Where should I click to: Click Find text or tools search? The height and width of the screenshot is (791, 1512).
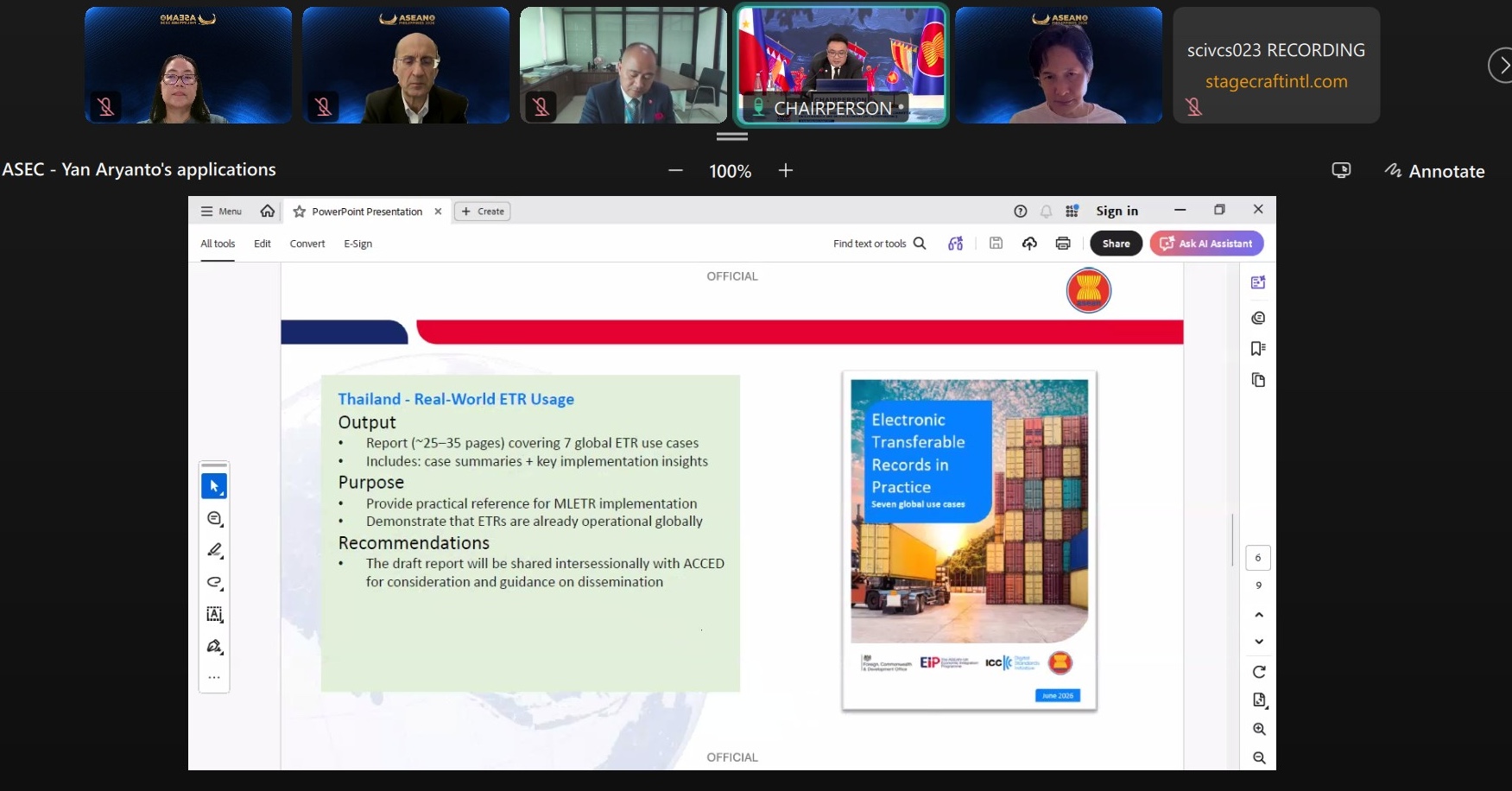[879, 244]
